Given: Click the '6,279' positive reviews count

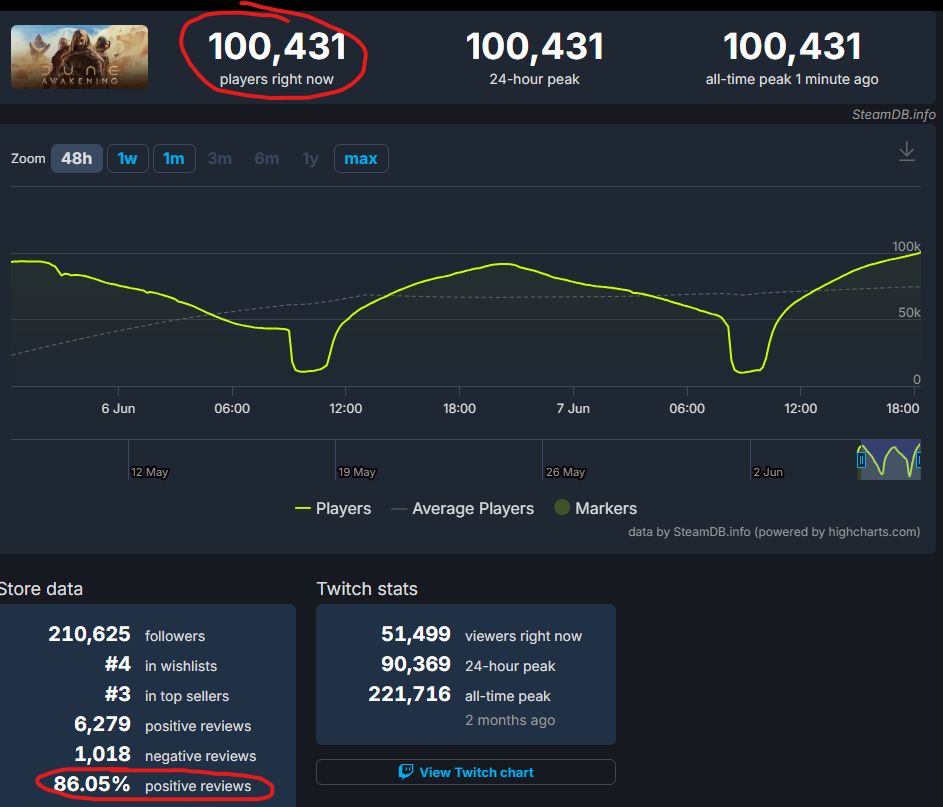Looking at the screenshot, I should click(102, 724).
